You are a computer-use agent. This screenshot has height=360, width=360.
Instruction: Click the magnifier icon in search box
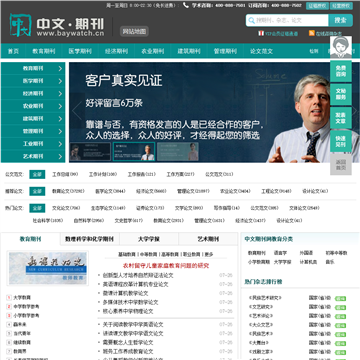[x=251, y=20]
